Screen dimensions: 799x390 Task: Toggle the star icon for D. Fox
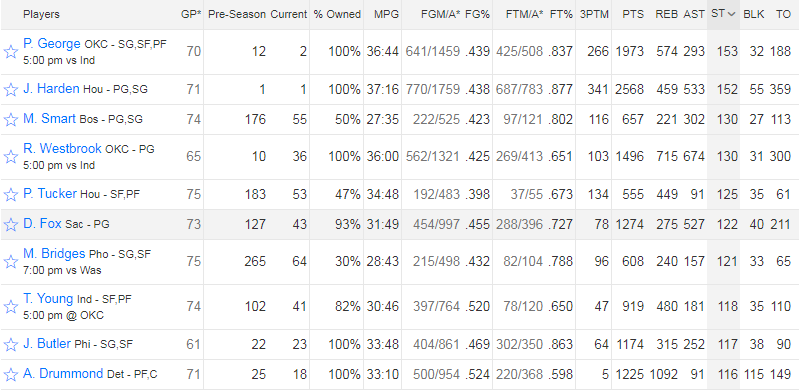pyautogui.click(x=11, y=224)
